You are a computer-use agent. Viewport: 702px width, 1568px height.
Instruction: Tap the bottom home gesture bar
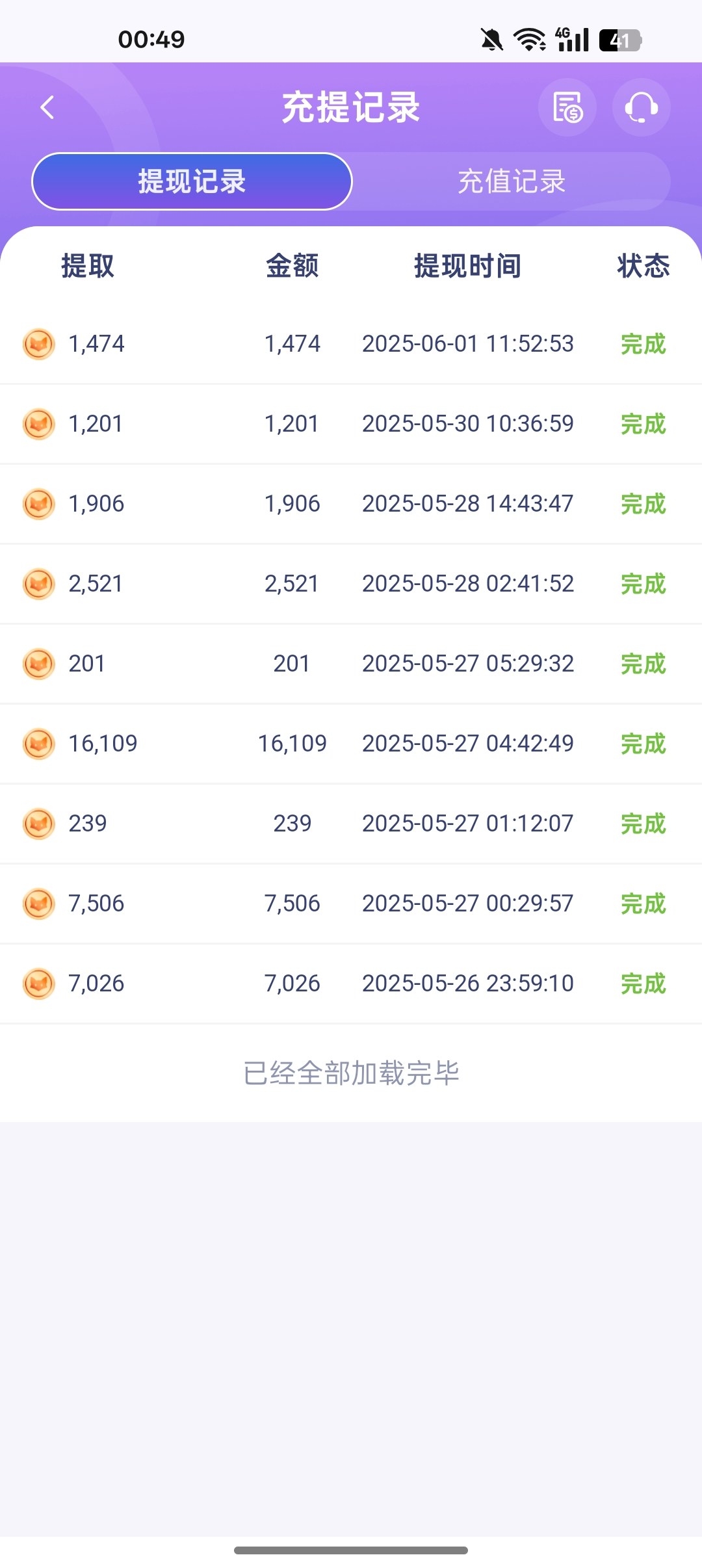[351, 1550]
